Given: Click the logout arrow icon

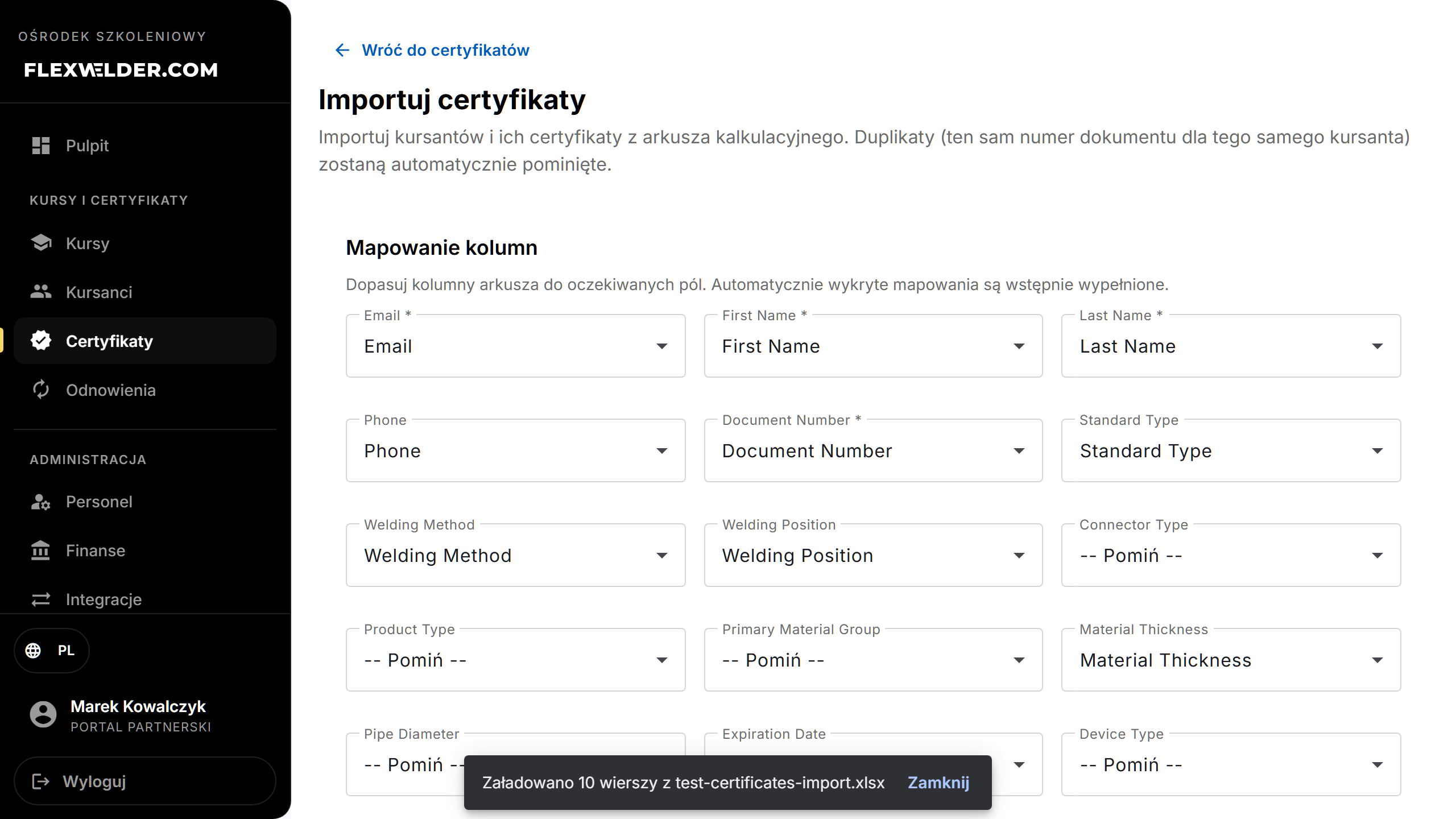Looking at the screenshot, I should [41, 781].
